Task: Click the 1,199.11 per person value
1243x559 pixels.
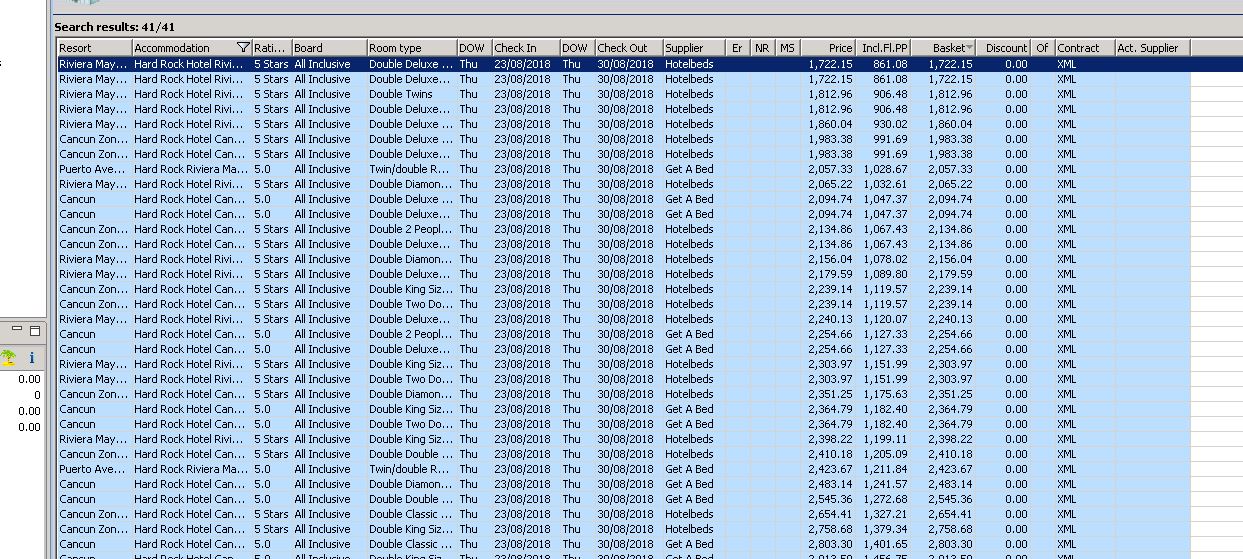Action: [885, 439]
